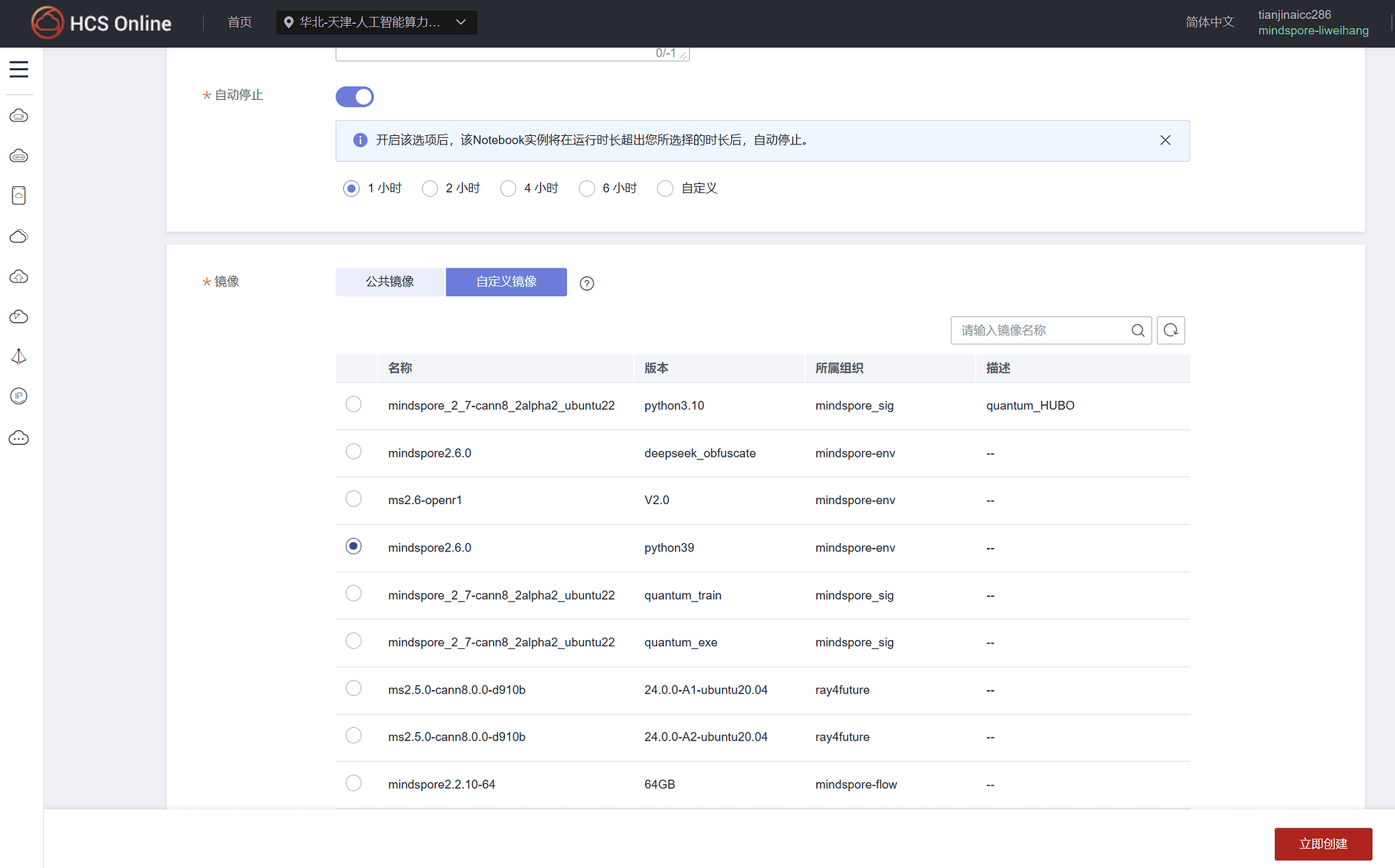Viewport: 1395px width, 868px height.
Task: Click the search magnifier icon
Action: 1138,330
